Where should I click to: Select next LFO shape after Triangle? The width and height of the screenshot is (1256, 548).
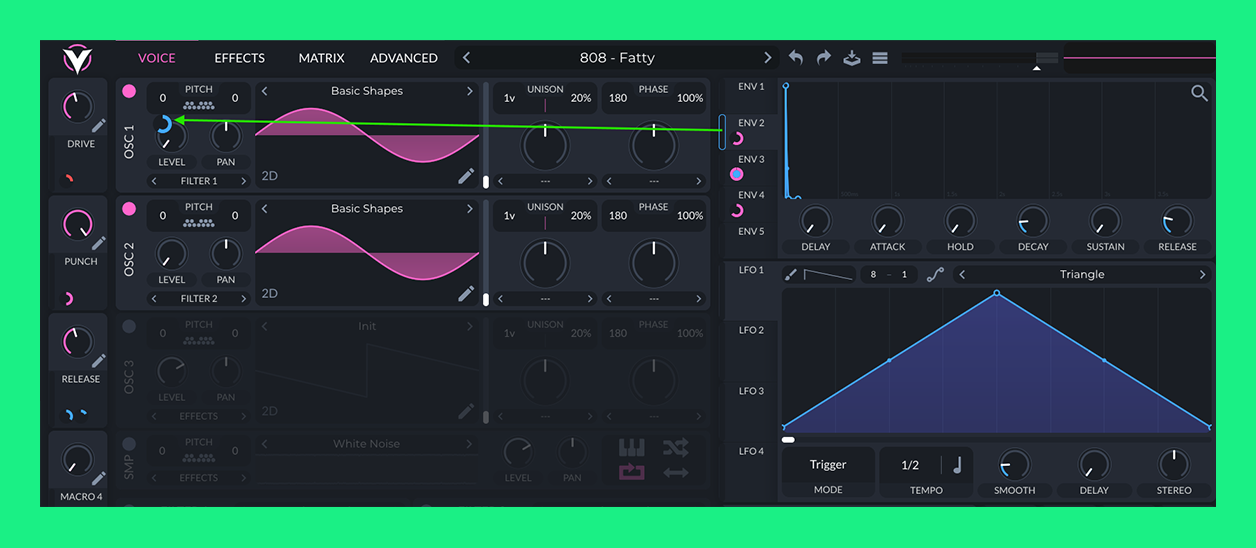point(1202,275)
